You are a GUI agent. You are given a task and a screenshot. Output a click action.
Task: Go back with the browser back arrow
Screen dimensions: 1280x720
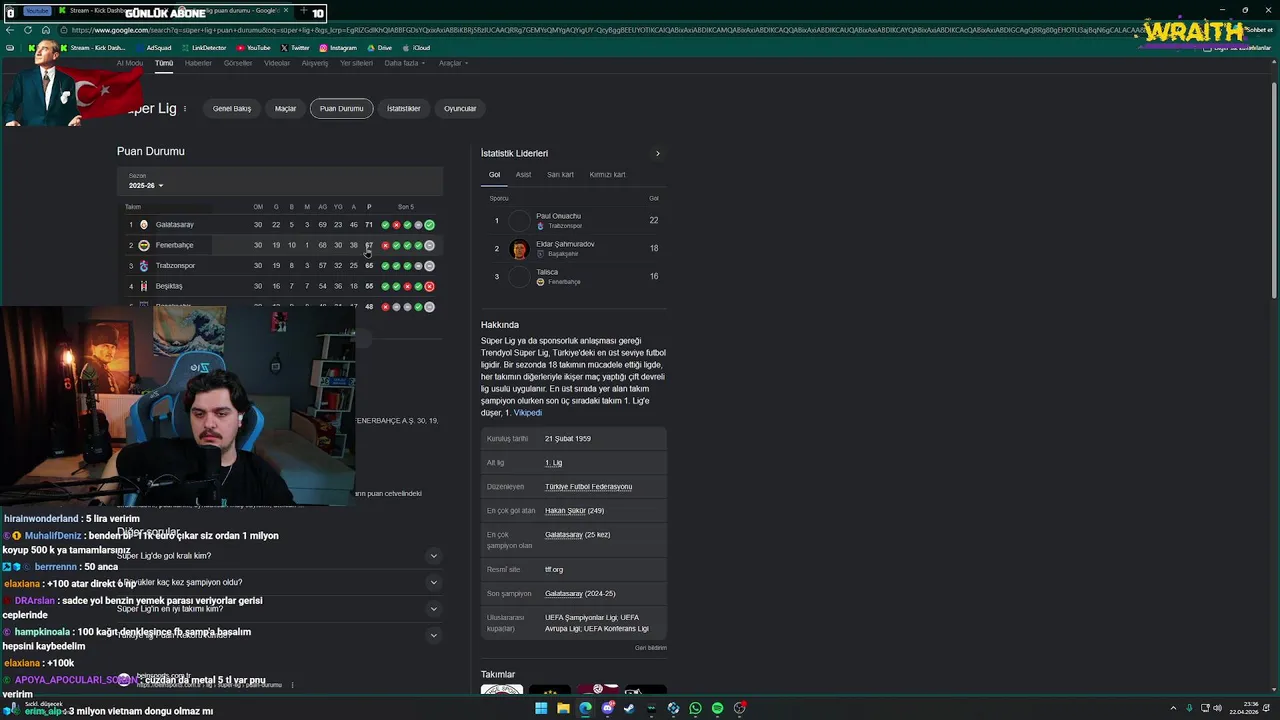click(x=10, y=30)
